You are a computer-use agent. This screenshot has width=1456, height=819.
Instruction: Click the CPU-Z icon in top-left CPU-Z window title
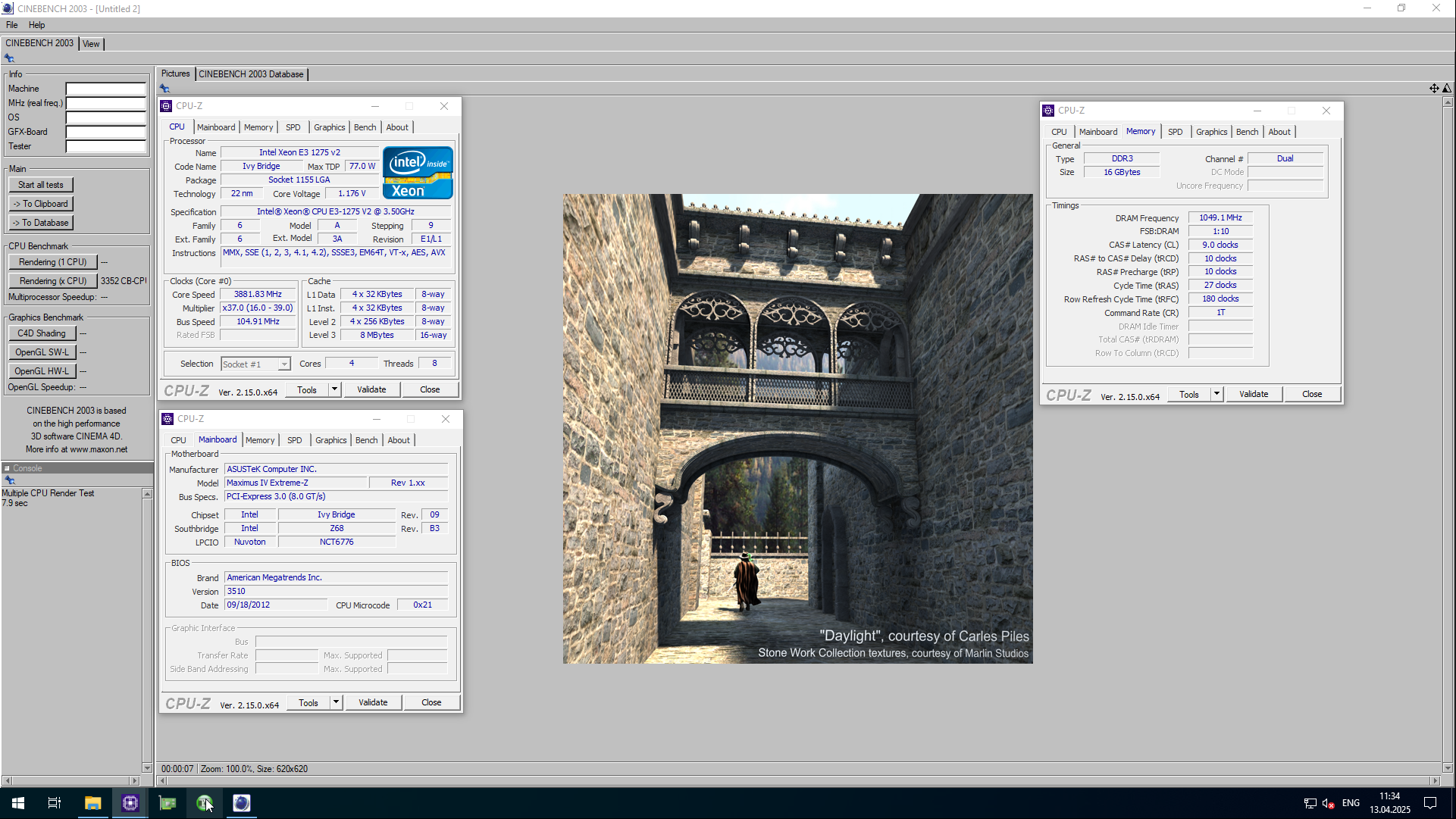167,106
